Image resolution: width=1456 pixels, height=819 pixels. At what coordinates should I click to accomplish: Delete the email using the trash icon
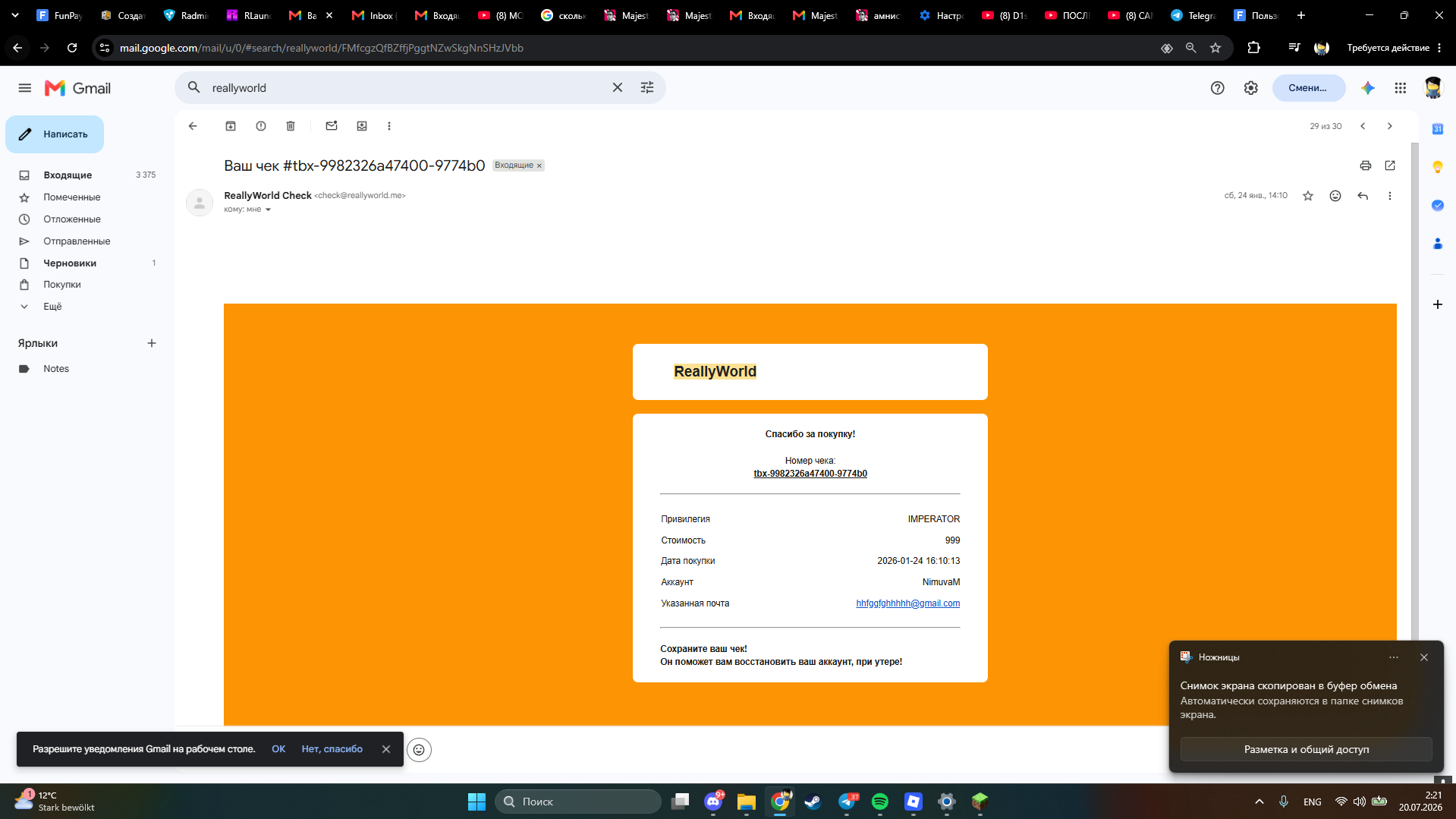click(x=291, y=126)
